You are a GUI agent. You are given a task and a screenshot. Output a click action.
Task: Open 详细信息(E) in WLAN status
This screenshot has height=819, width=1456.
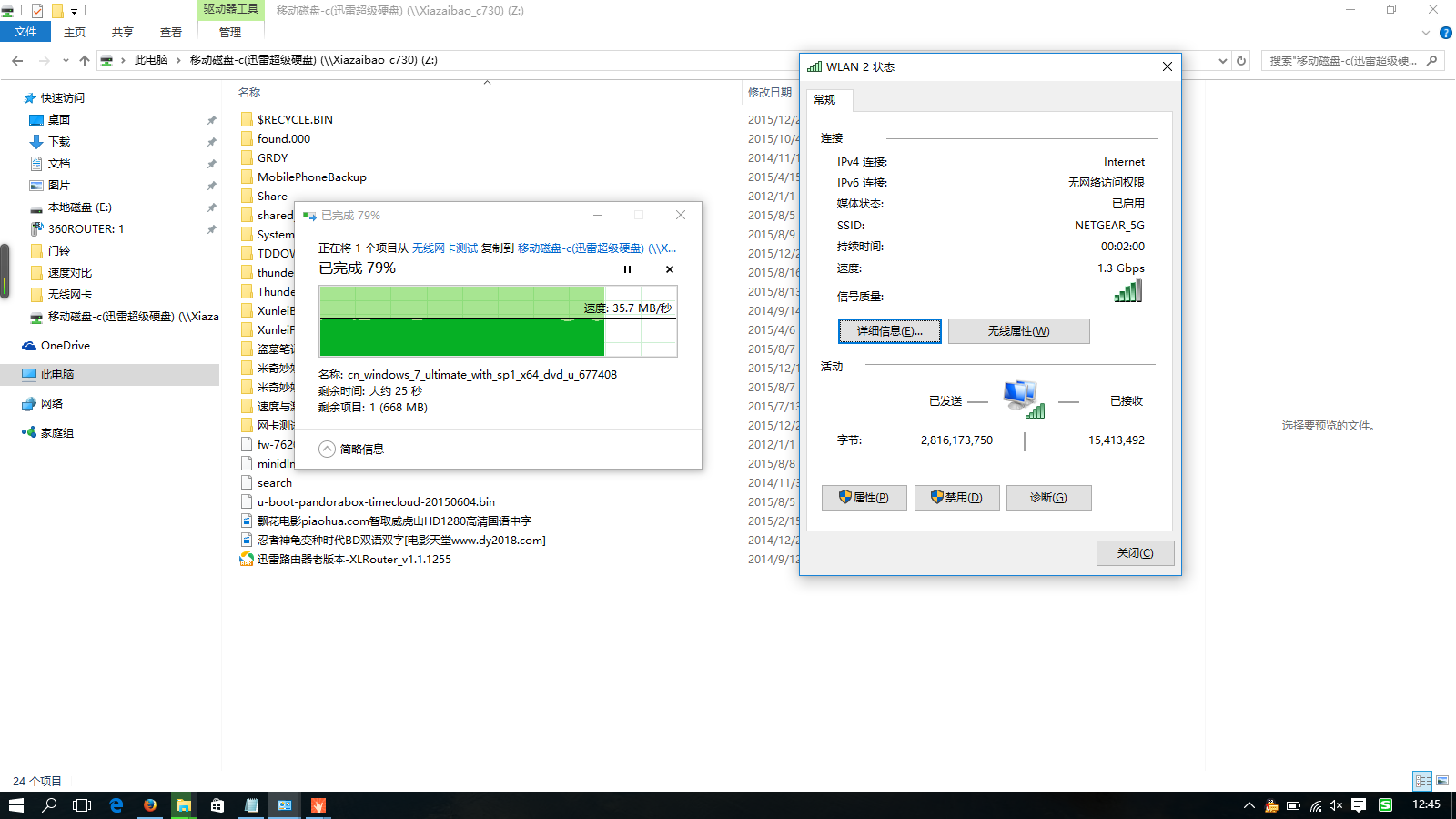pos(890,331)
